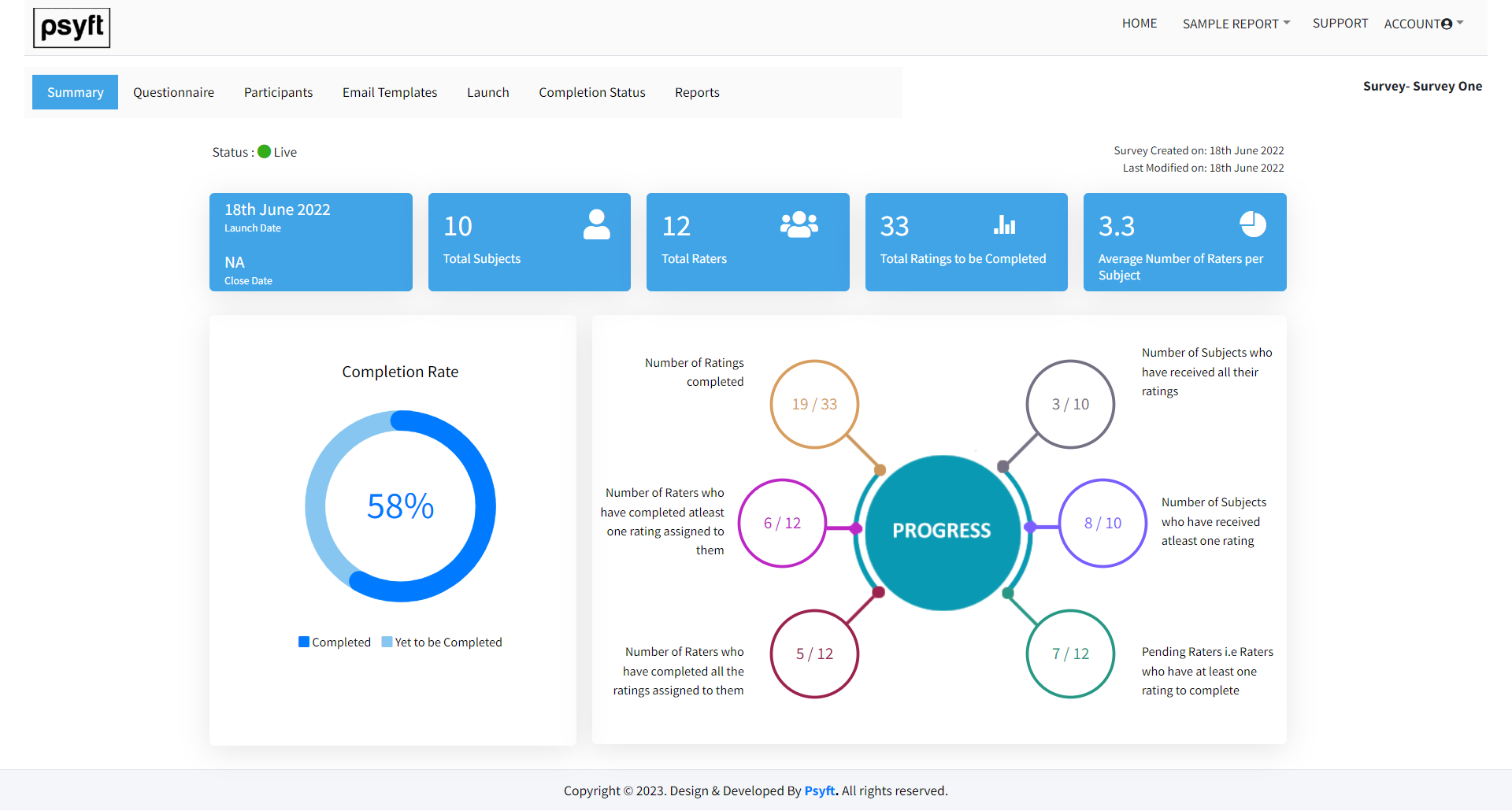Click the person icon on Total Subjects card
The height and width of the screenshot is (811, 1512).
point(596,225)
